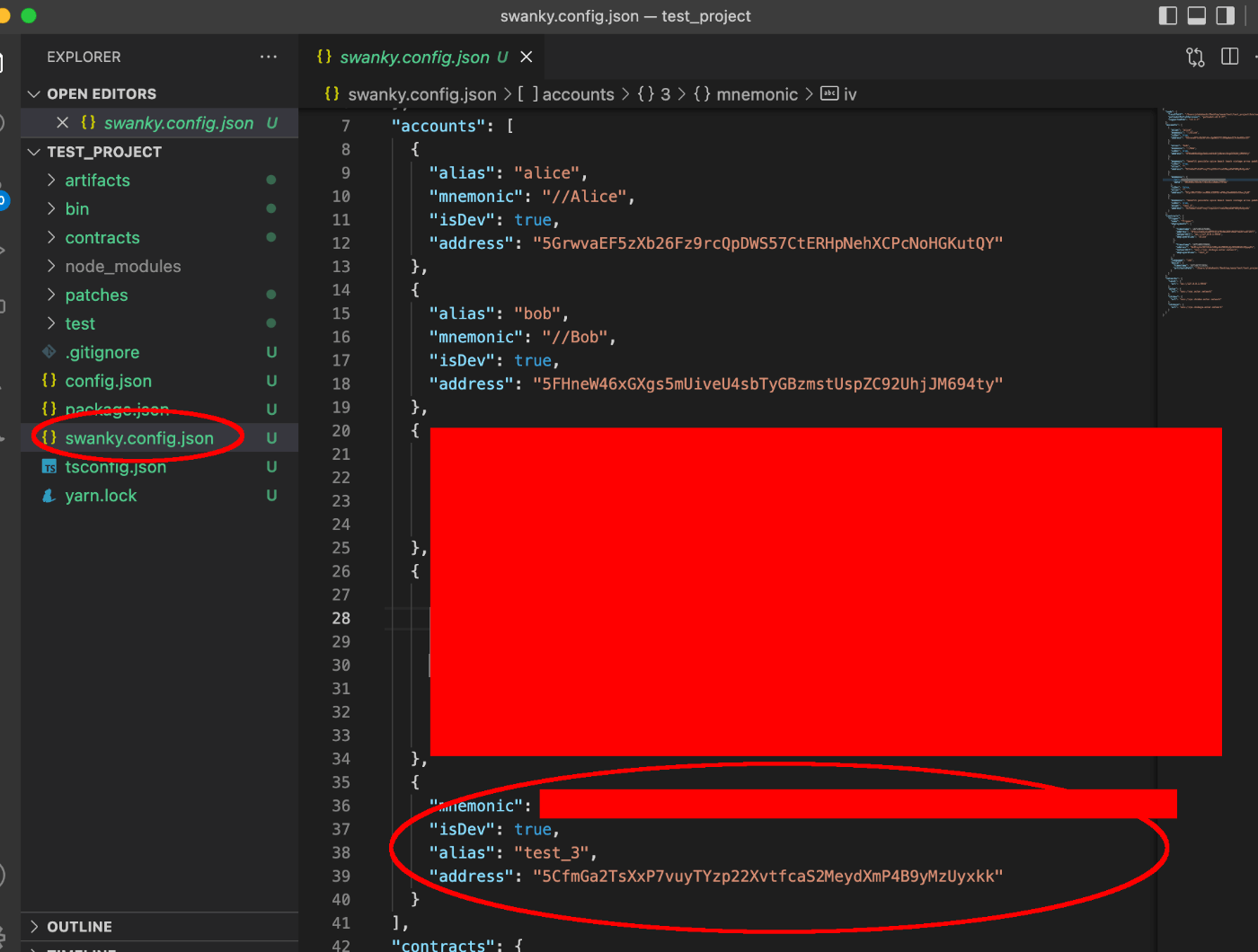Viewport: 1258px width, 952px height.
Task: Click the "//Alice" mnemonic value
Action: [584, 196]
